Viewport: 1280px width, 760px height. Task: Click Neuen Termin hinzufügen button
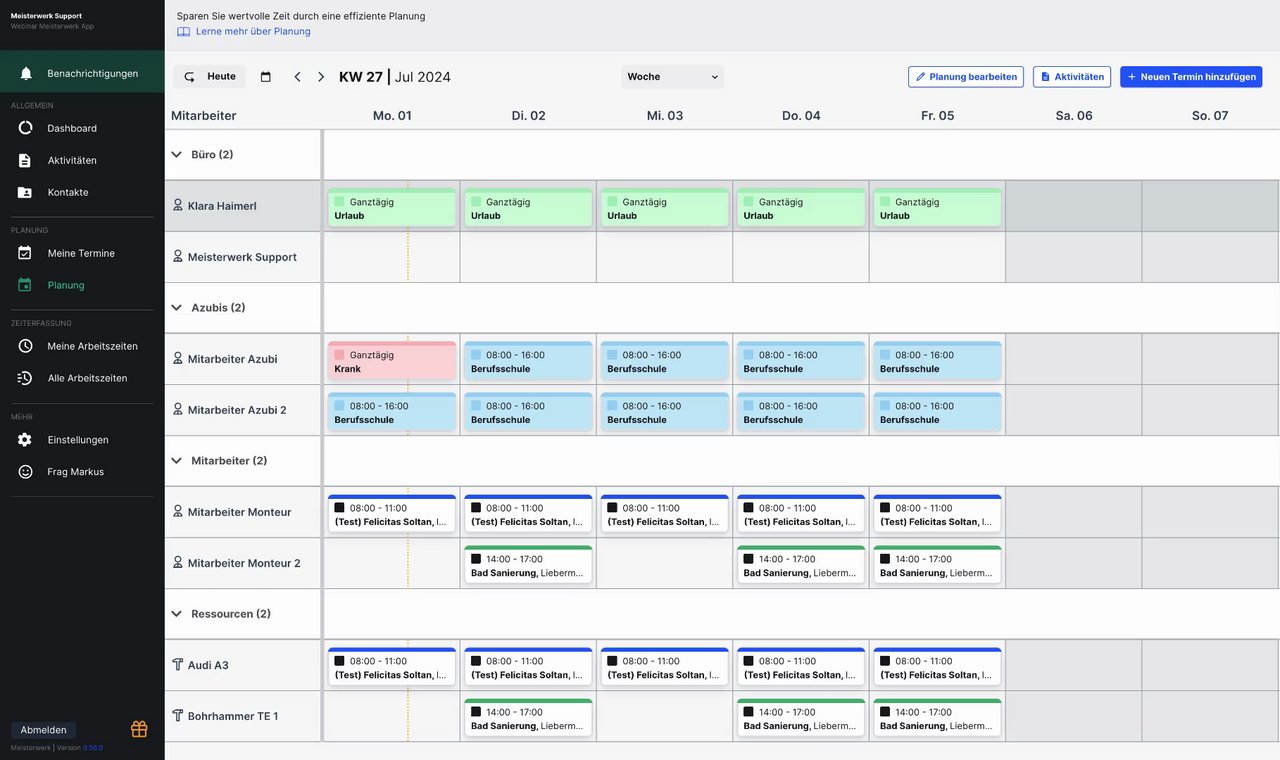(x=1191, y=77)
